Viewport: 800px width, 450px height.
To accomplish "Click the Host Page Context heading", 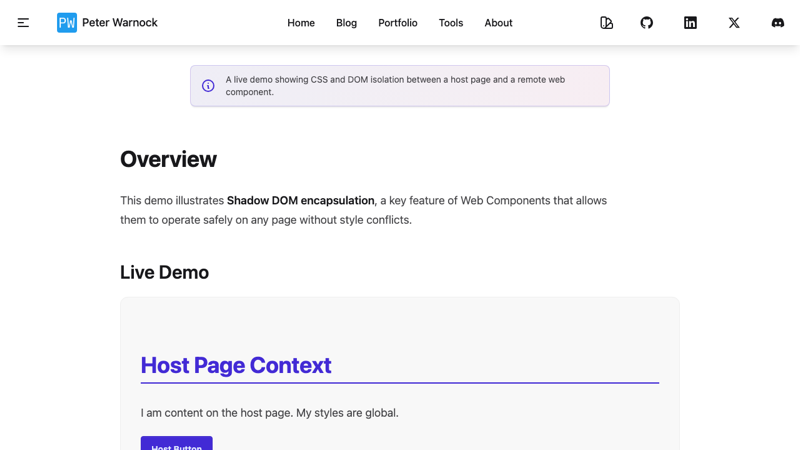I will tap(236, 365).
